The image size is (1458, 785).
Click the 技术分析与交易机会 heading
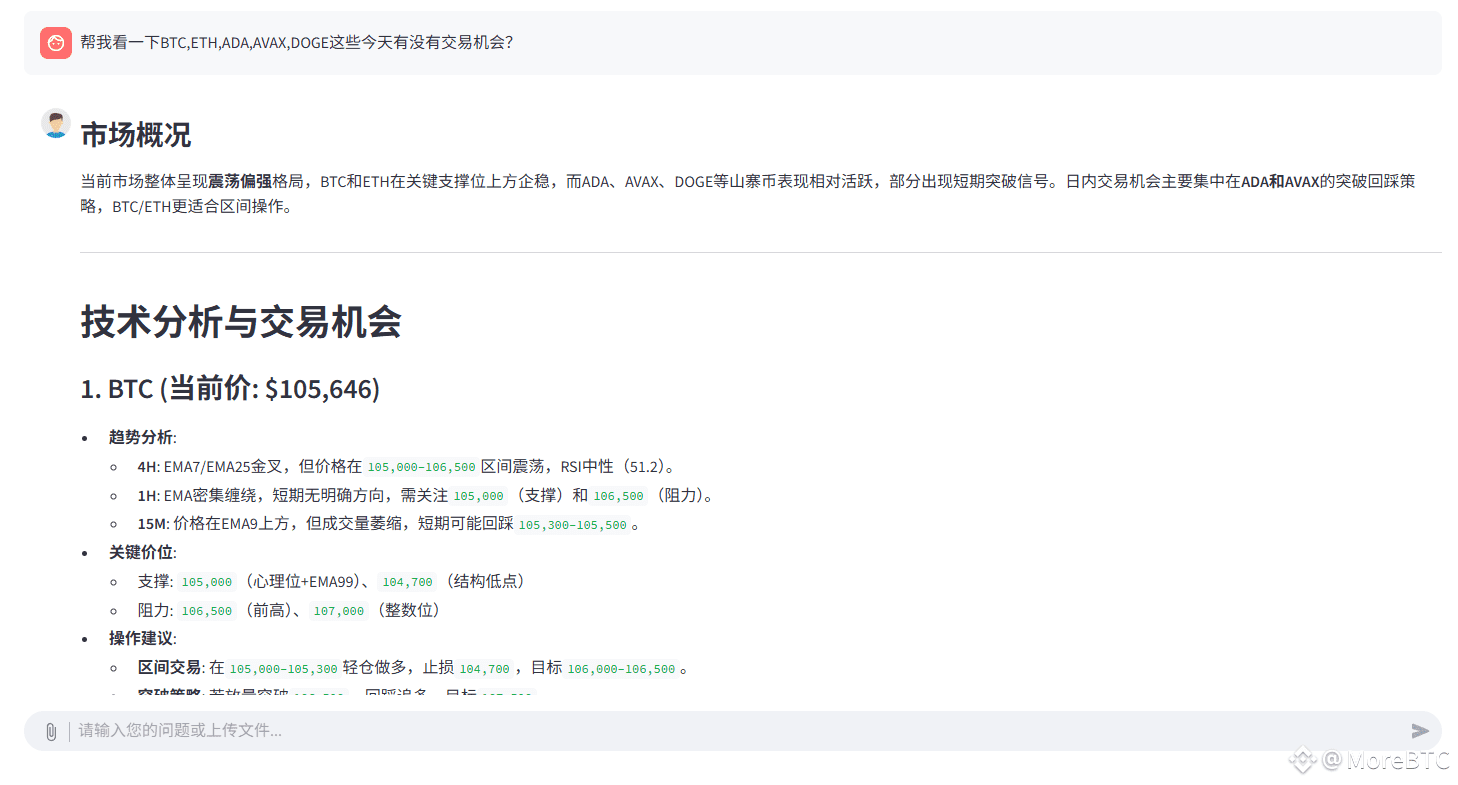(x=241, y=322)
